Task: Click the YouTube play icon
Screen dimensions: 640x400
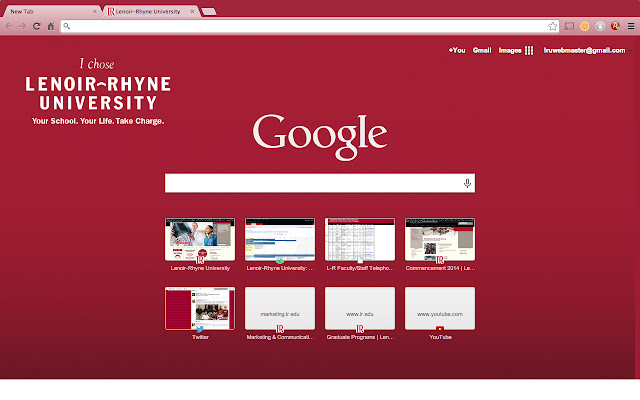Action: (440, 329)
